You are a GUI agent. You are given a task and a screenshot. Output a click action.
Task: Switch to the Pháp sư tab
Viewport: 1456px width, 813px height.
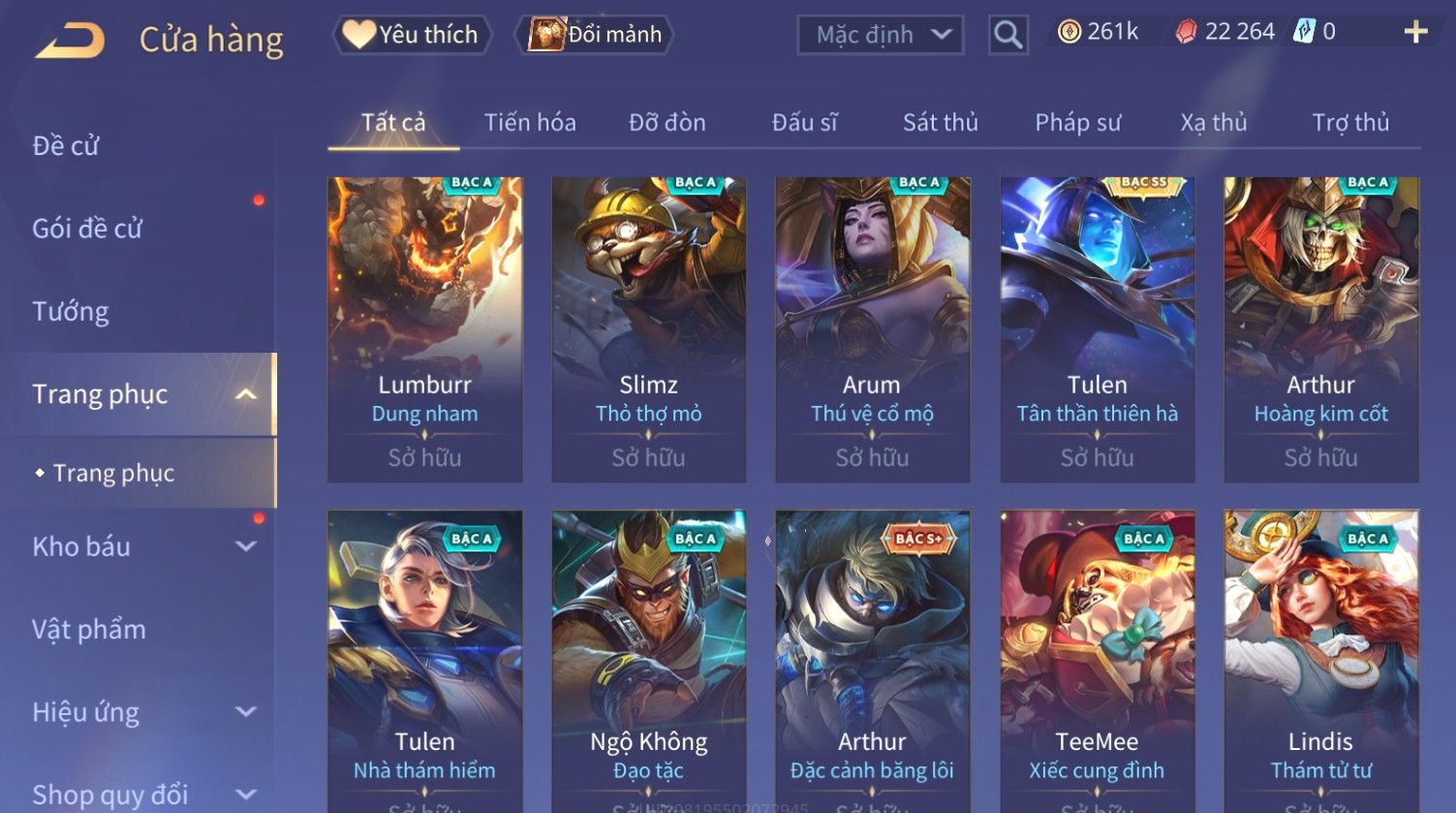click(1077, 122)
